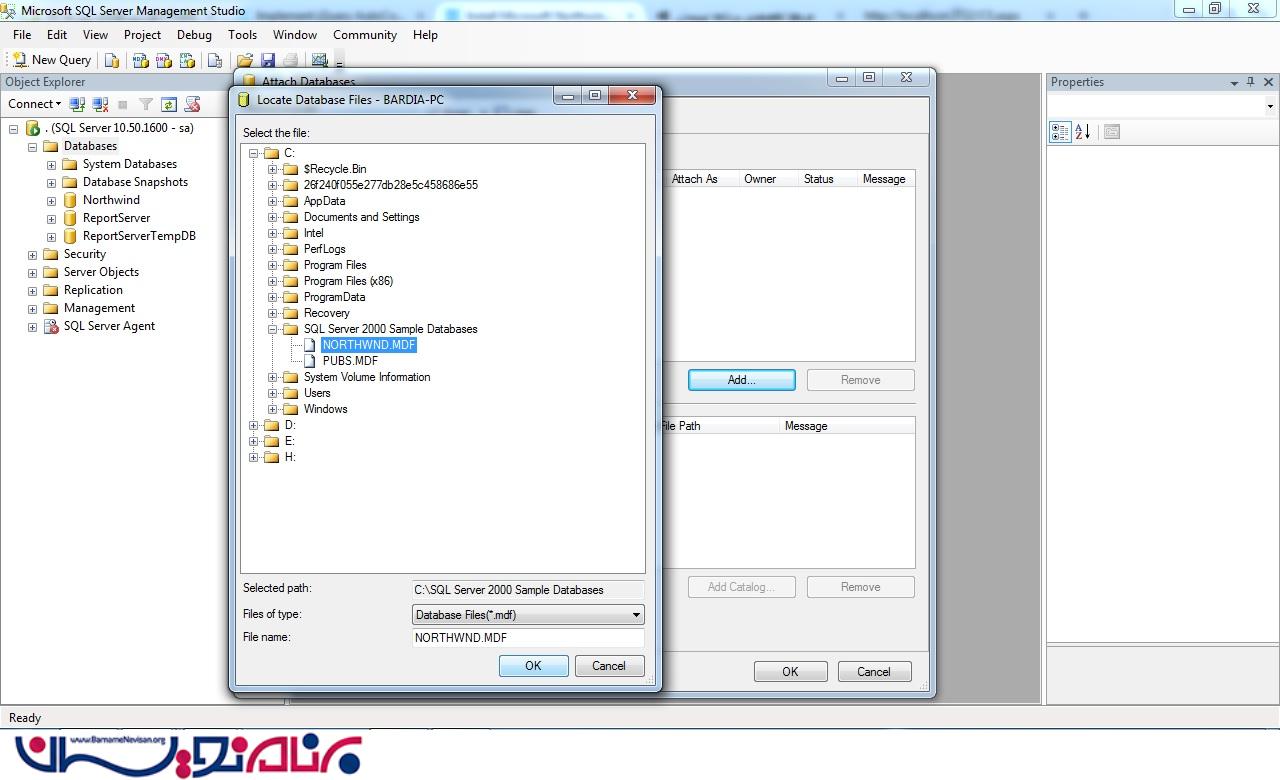Click the File name input field
Screen dimensions: 1280x780
(528, 637)
